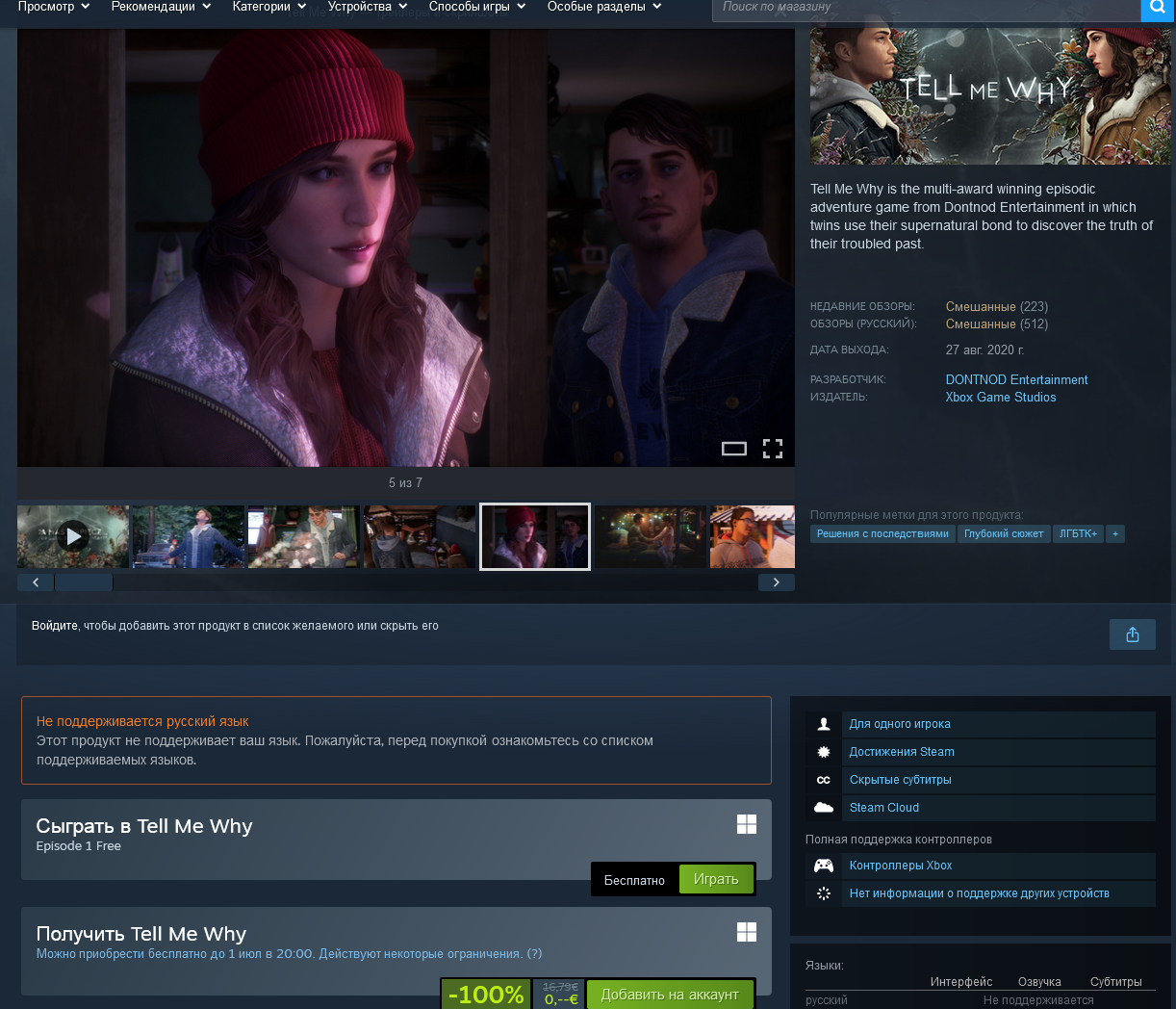Open Устройства dropdown menu
The image size is (1176, 1009).
coord(367,7)
